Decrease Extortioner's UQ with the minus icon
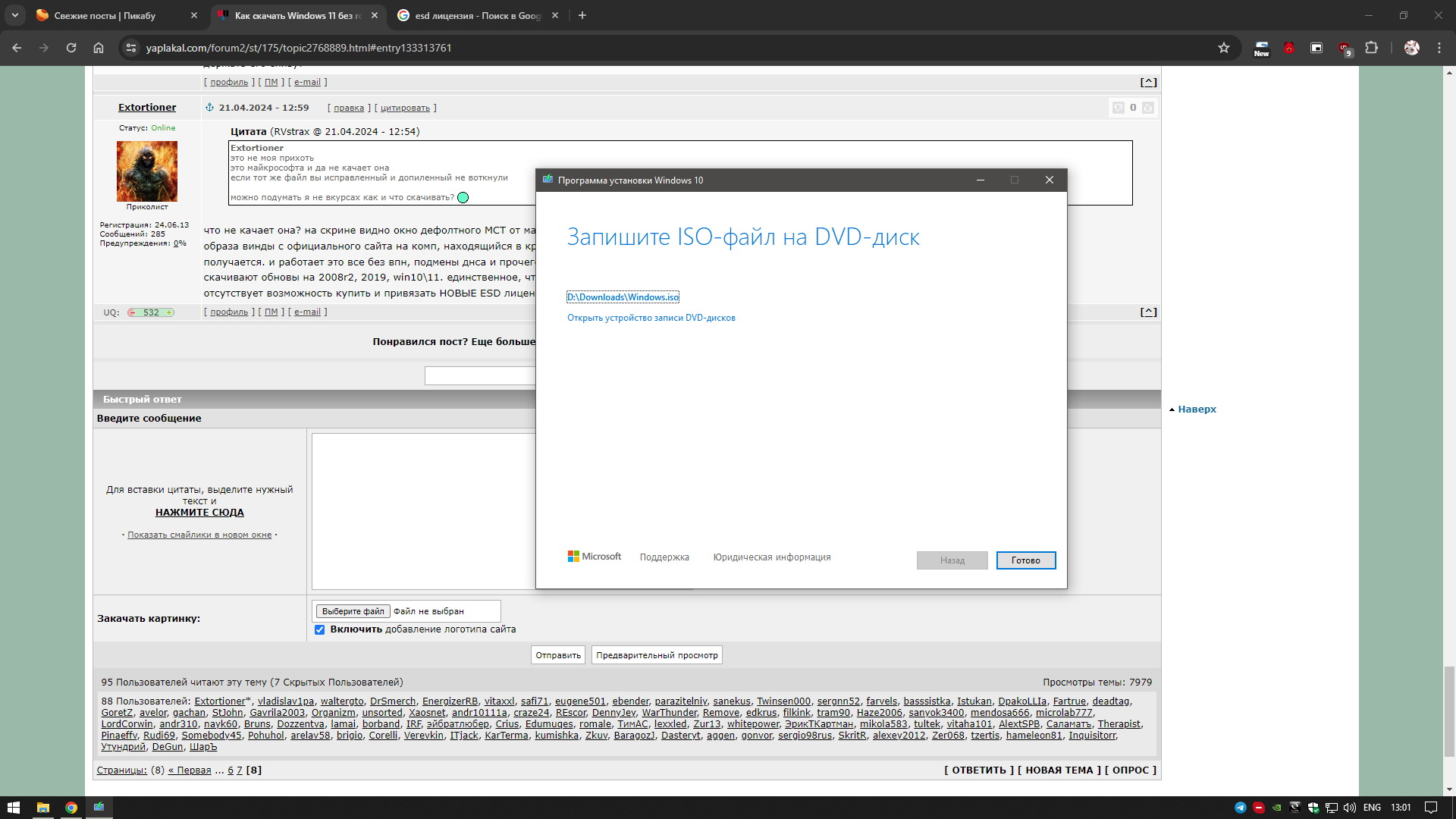This screenshot has height=819, width=1456. (132, 312)
